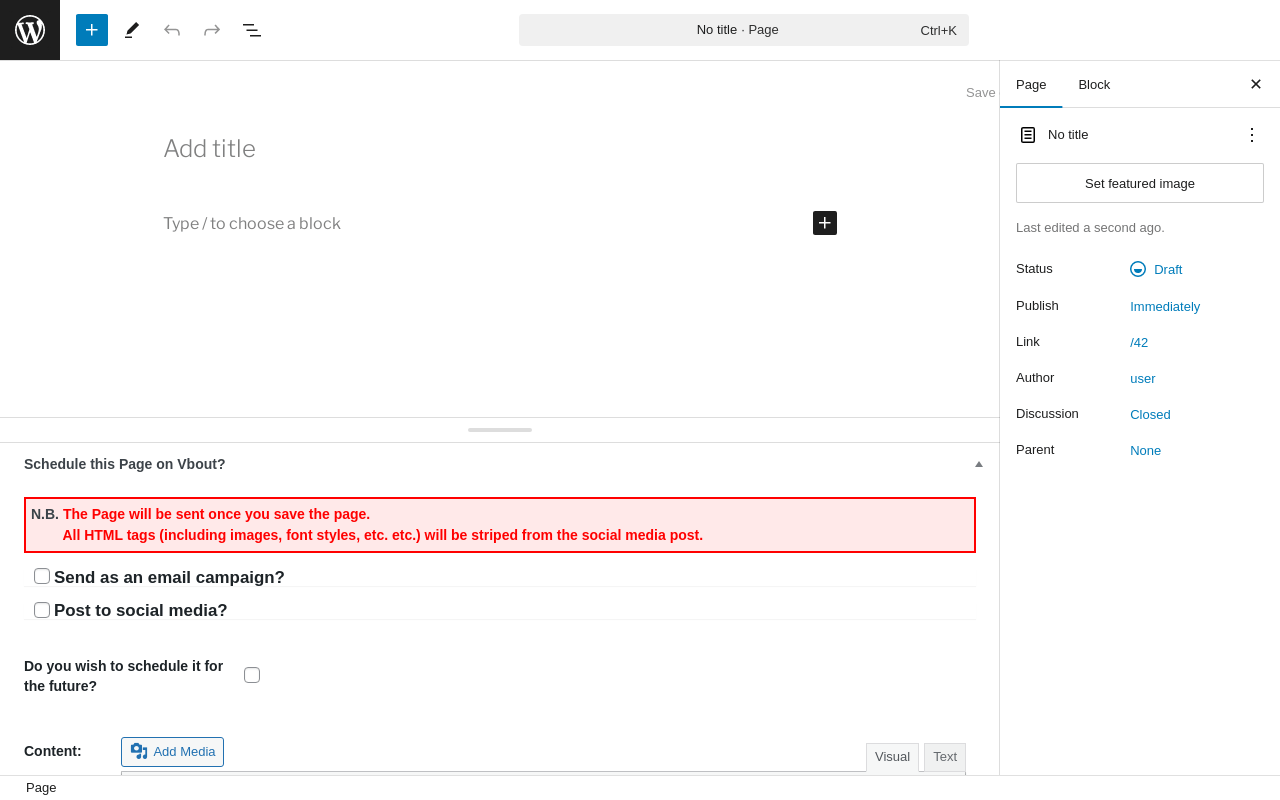
Task: Change status via Draft link
Action: point(1168,269)
